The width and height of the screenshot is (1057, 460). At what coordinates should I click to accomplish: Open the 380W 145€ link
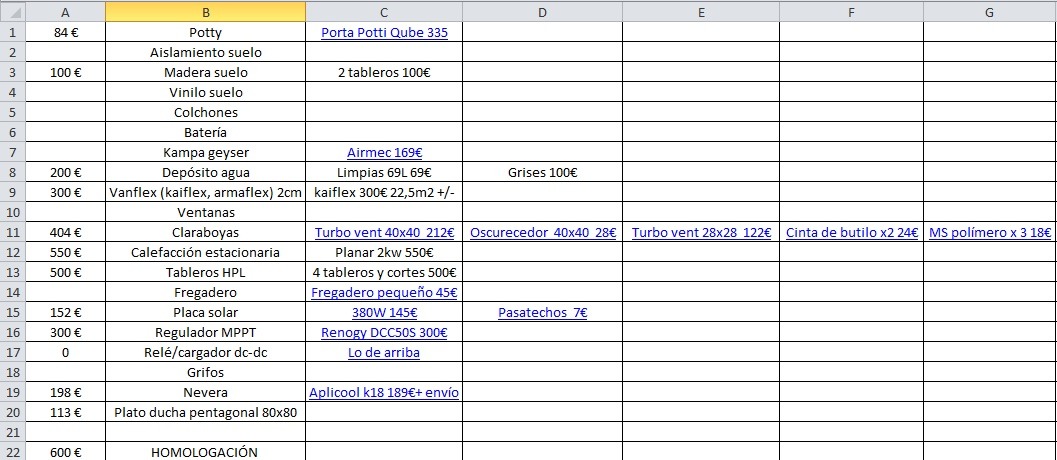(384, 313)
